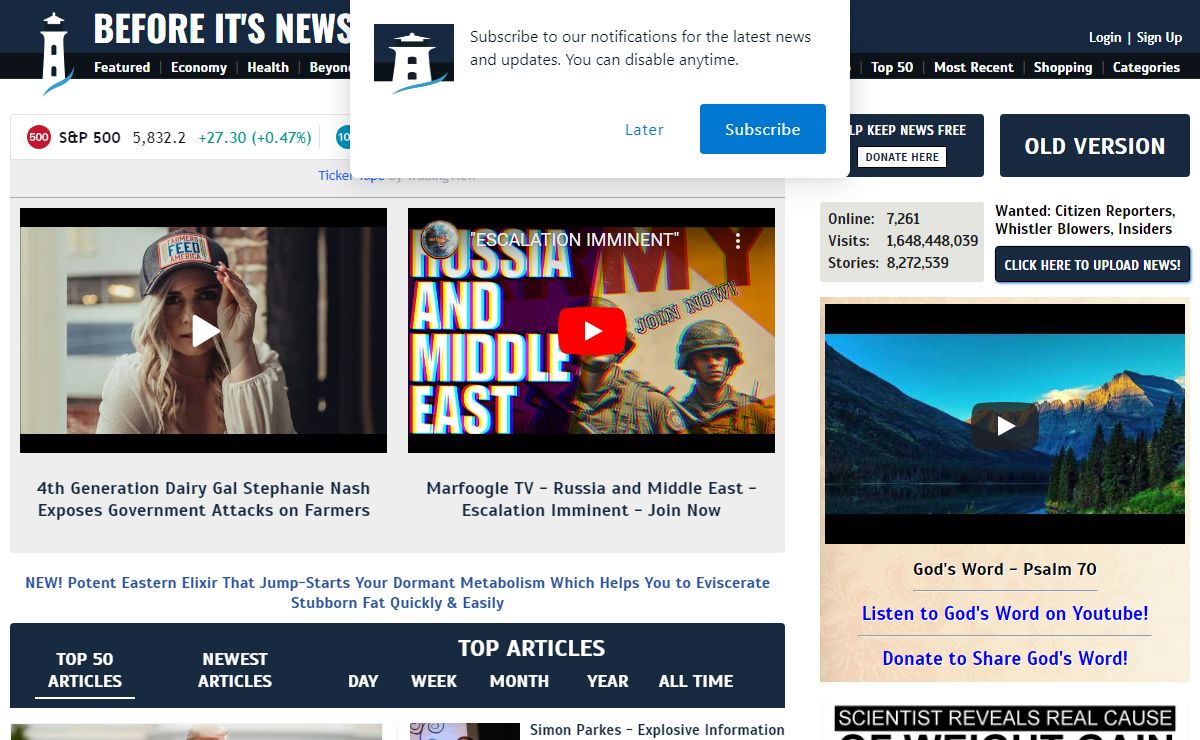1200x740 pixels.
Task: Click the BEFORE IT'S NEWS site title
Action: pyautogui.click(x=222, y=29)
